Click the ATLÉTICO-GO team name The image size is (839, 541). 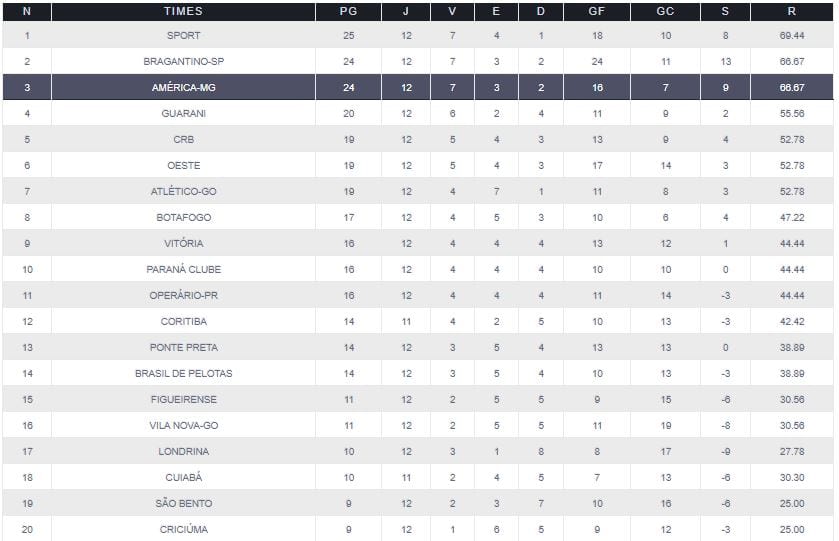click(x=184, y=192)
